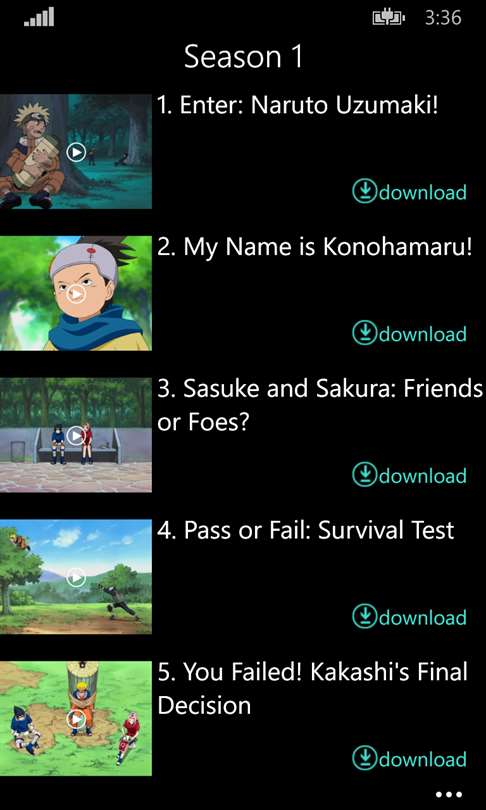
Task: Expand the app bar ellipsis menu
Action: point(448,795)
